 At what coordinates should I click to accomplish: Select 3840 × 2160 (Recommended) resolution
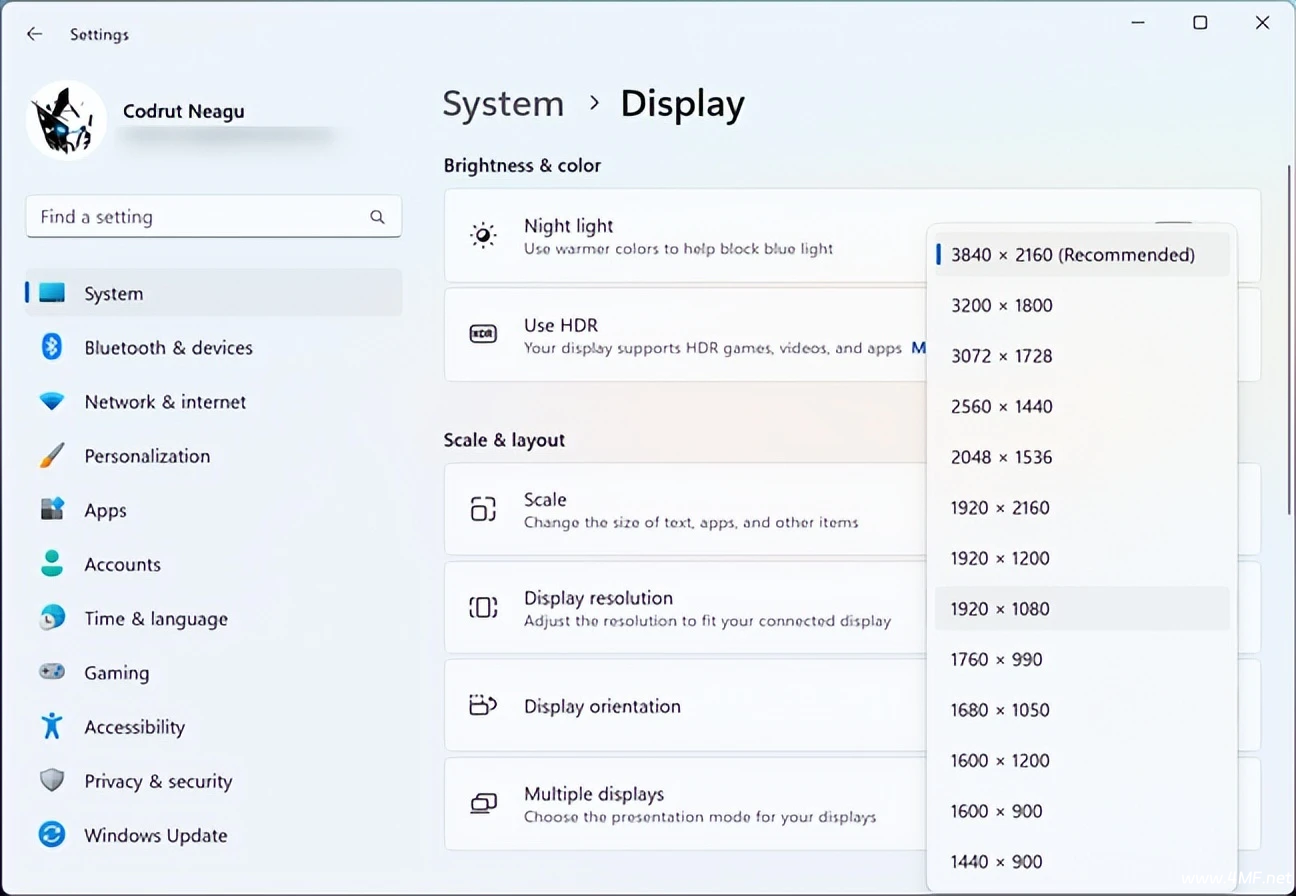(1072, 255)
